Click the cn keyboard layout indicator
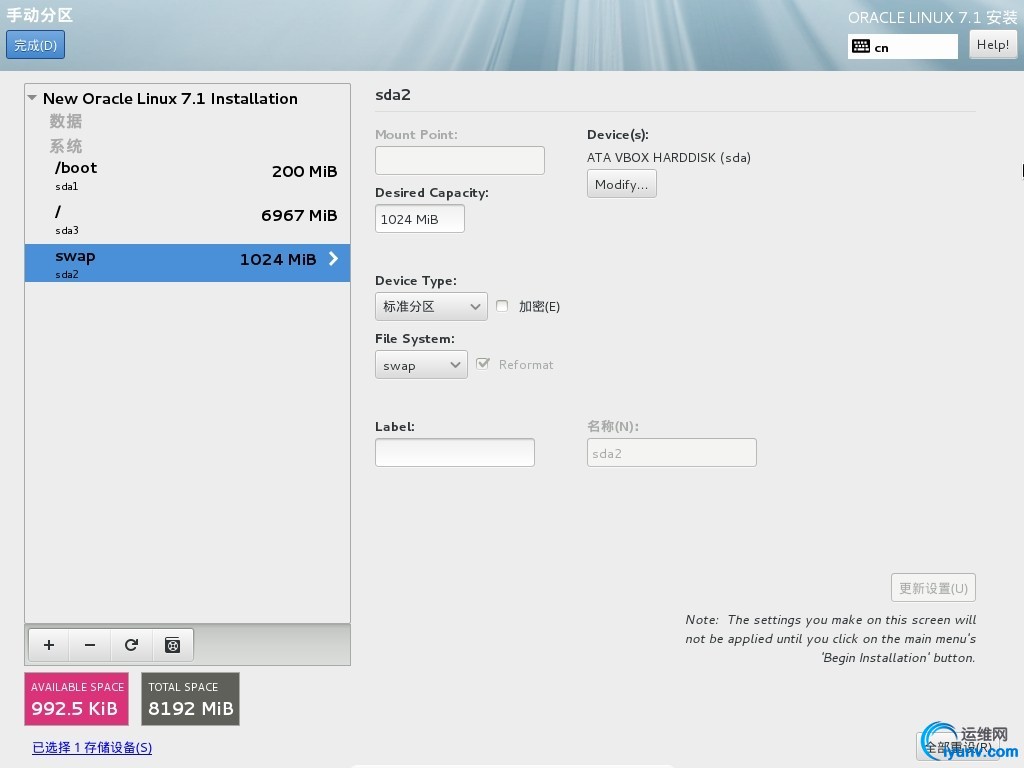The height and width of the screenshot is (768, 1024). point(903,46)
